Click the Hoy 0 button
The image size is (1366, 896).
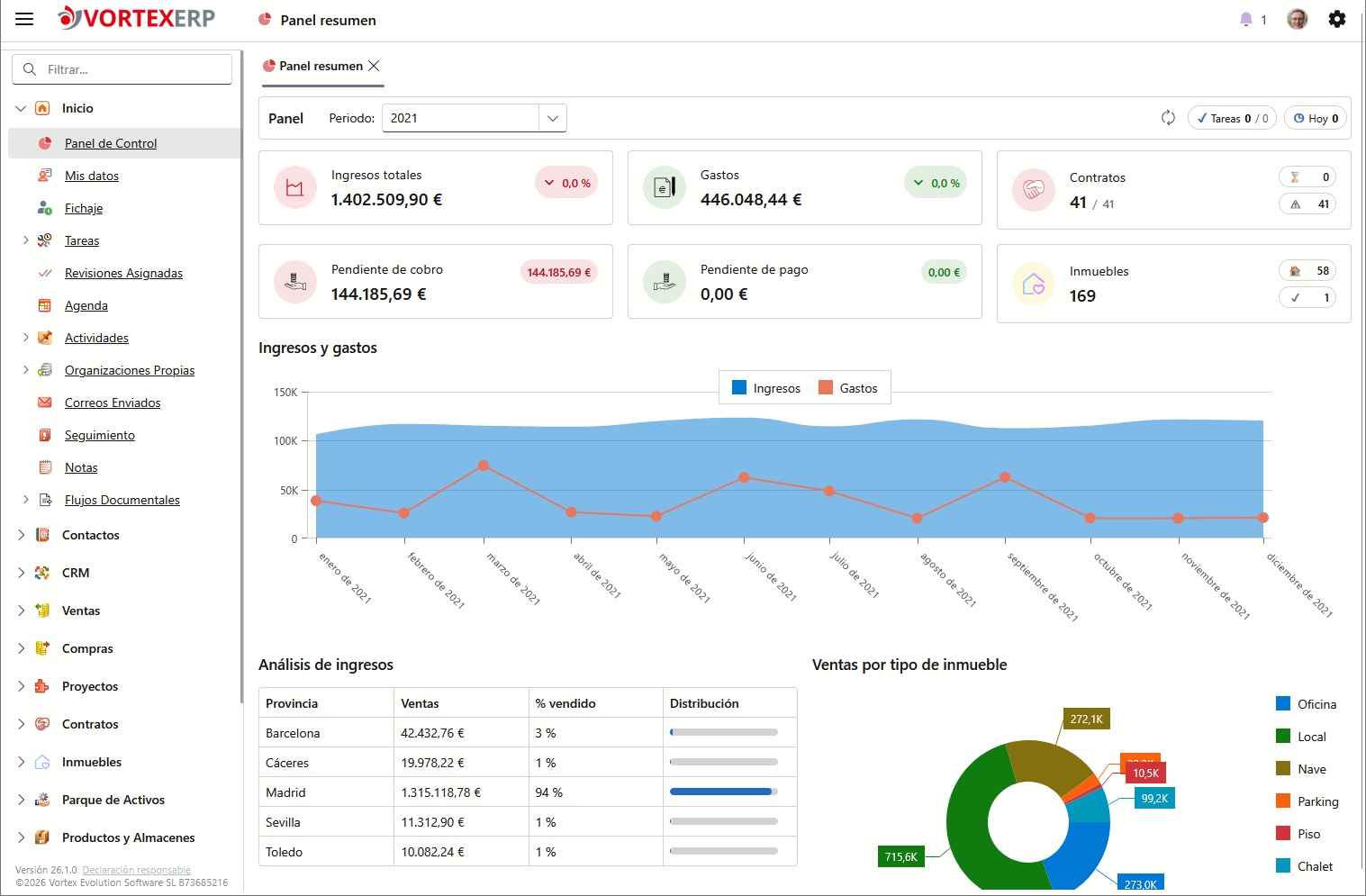point(1316,118)
